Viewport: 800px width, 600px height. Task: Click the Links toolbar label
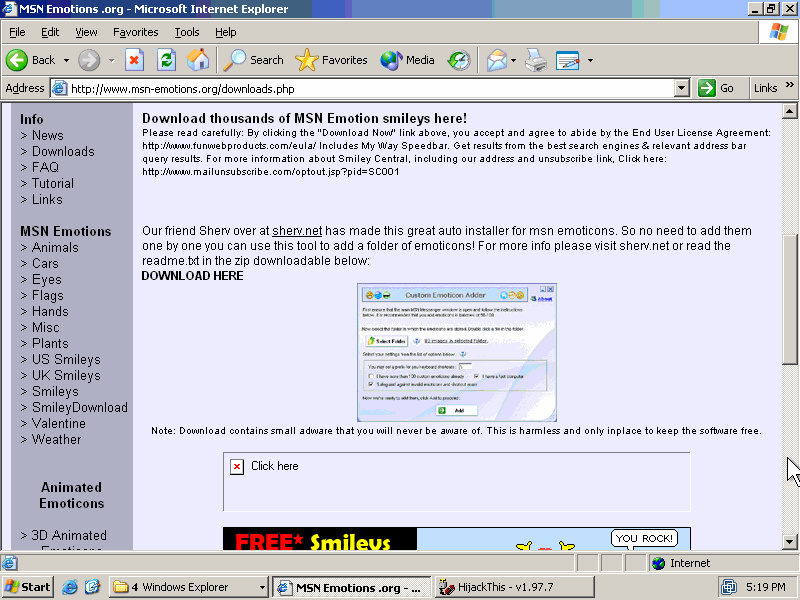point(765,88)
